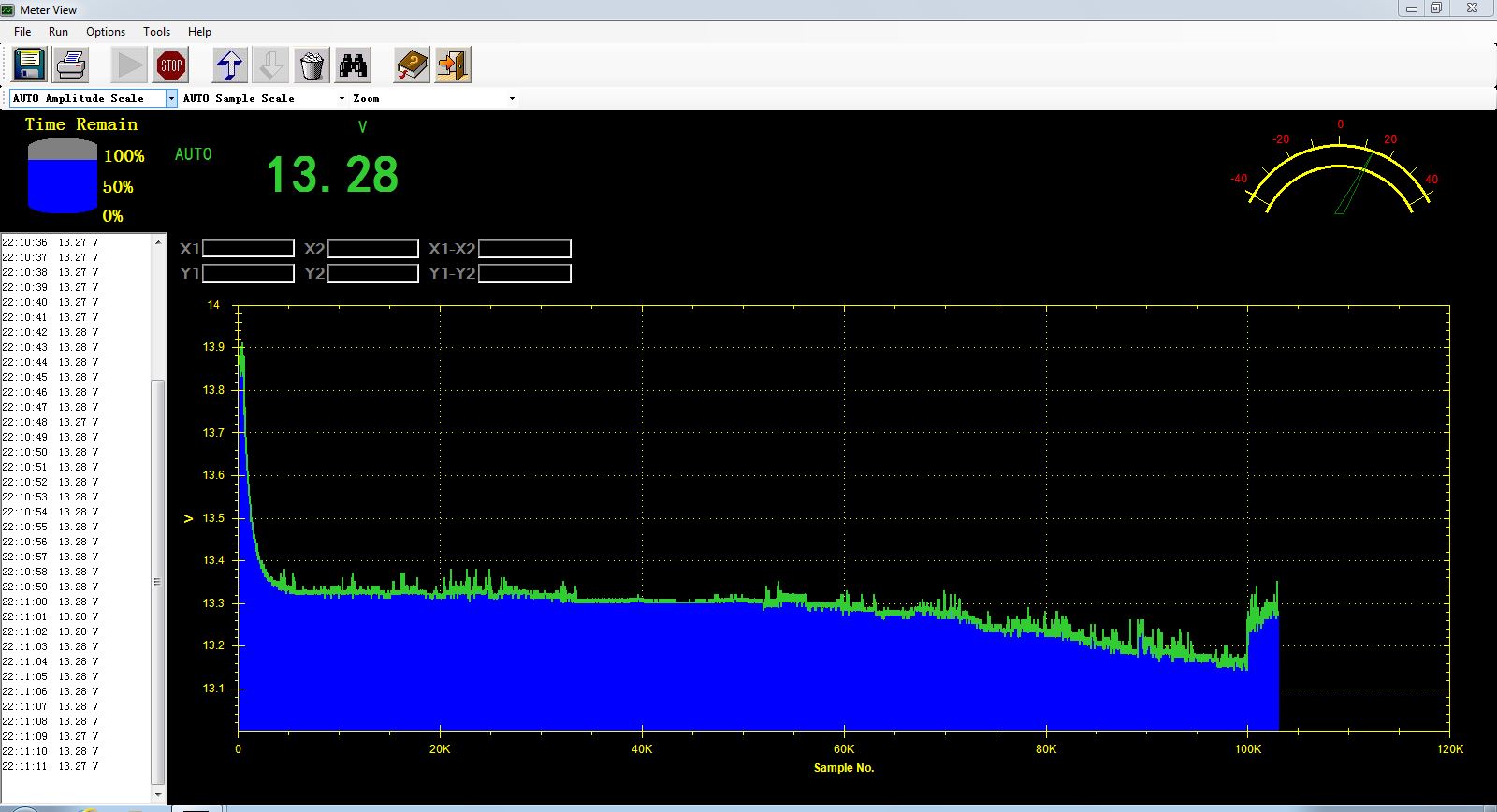The image size is (1497, 812).
Task: Click the Y1 cursor value field
Action: 248,273
